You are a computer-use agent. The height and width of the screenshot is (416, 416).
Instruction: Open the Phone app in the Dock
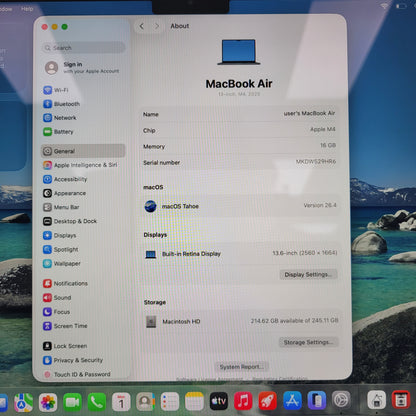pos(97,402)
